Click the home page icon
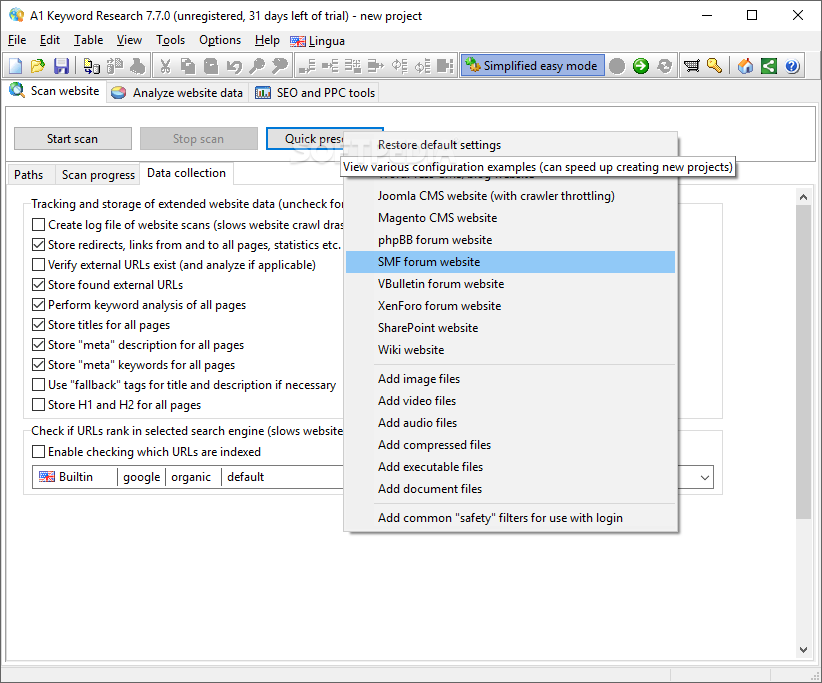Image resolution: width=822 pixels, height=683 pixels. point(745,66)
